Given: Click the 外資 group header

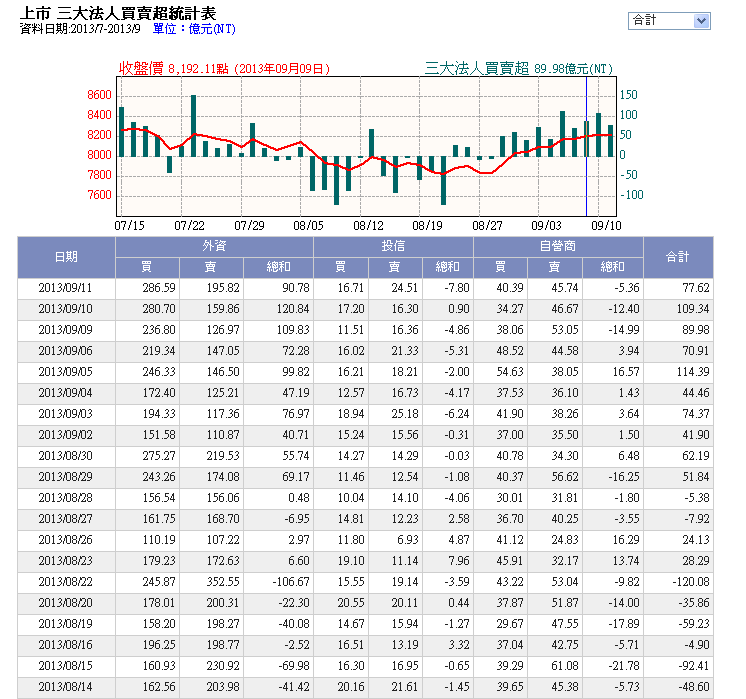Looking at the screenshot, I should 214,246.
